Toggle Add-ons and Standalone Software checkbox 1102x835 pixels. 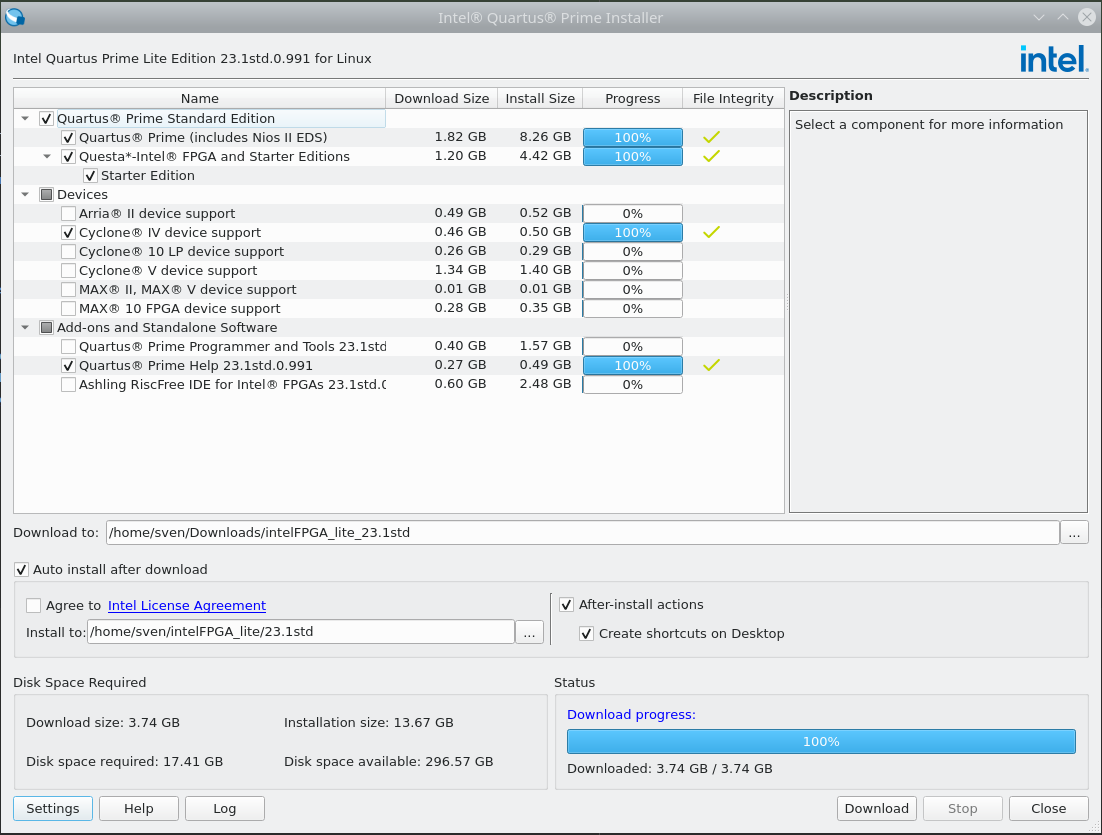coord(46,328)
